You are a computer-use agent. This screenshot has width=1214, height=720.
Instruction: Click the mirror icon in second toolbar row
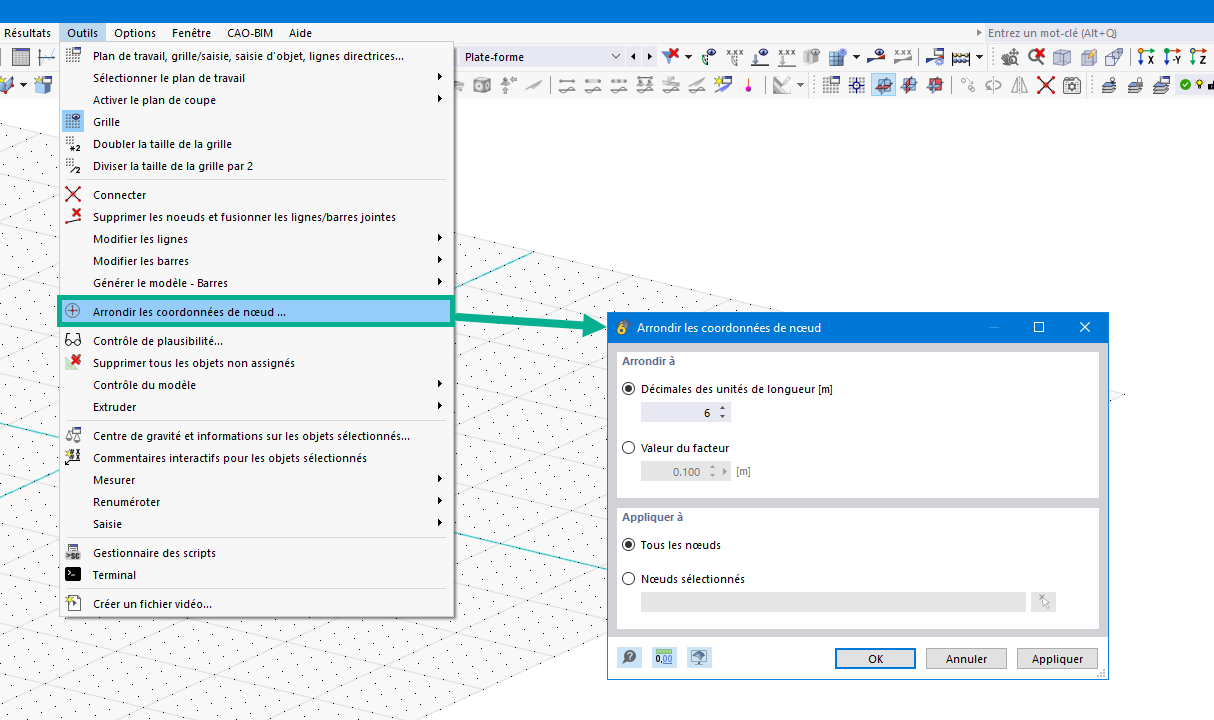click(x=1019, y=85)
